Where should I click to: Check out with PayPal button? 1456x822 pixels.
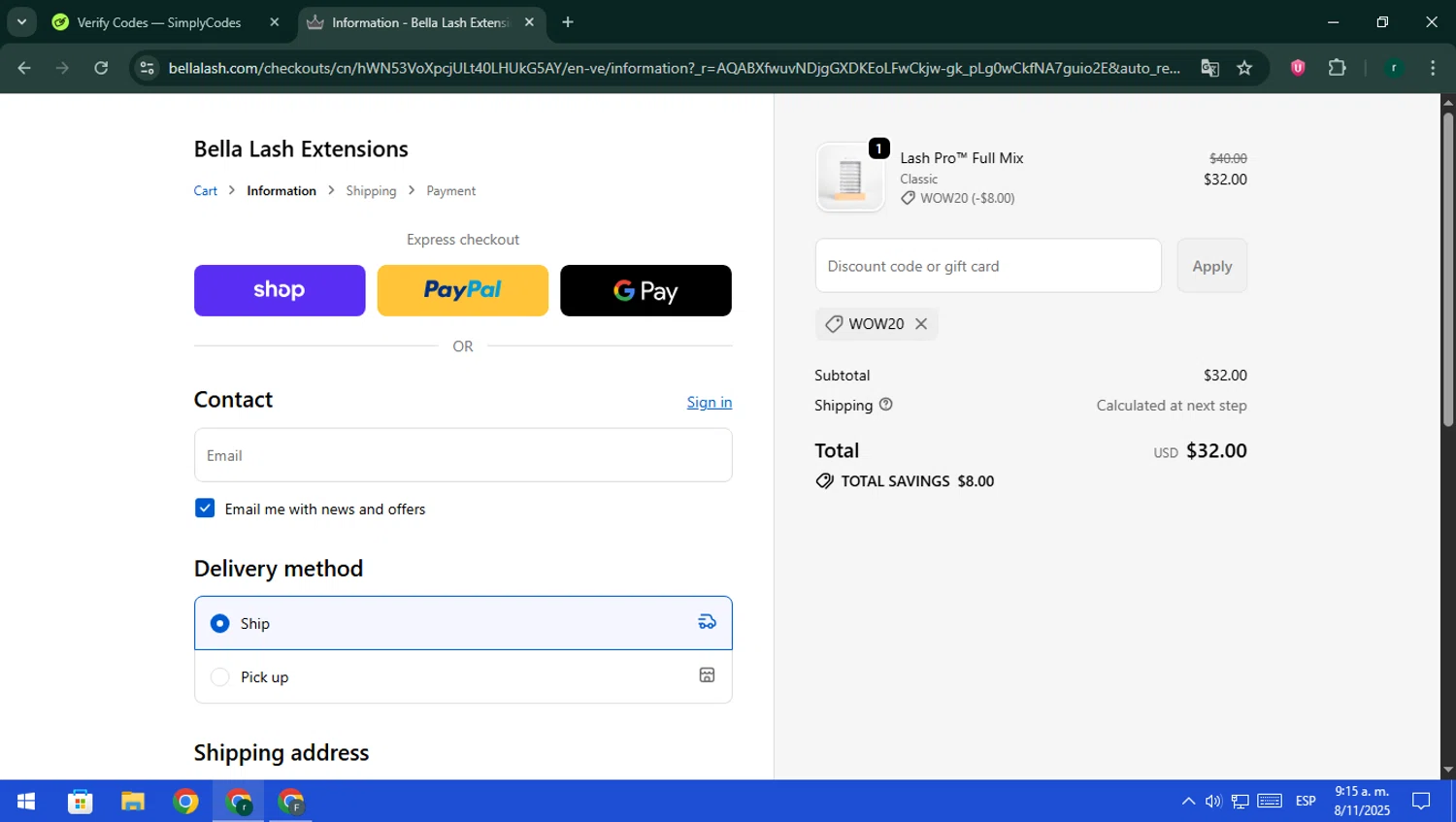pos(463,290)
